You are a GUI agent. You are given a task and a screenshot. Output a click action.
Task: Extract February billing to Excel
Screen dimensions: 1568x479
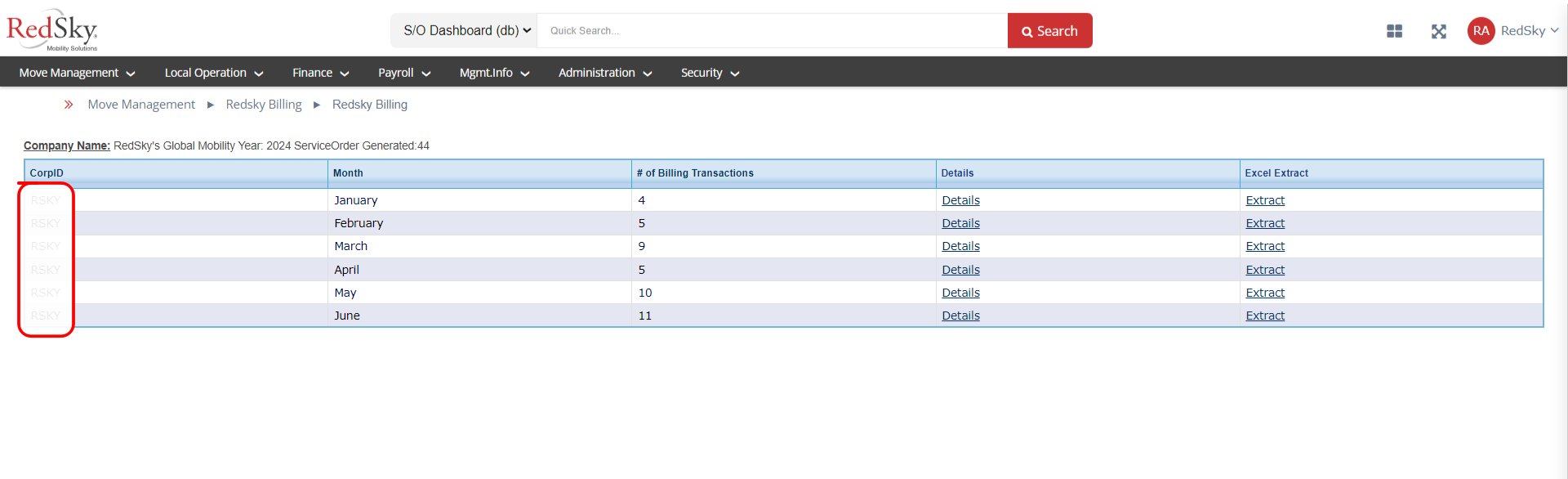pyautogui.click(x=1265, y=223)
